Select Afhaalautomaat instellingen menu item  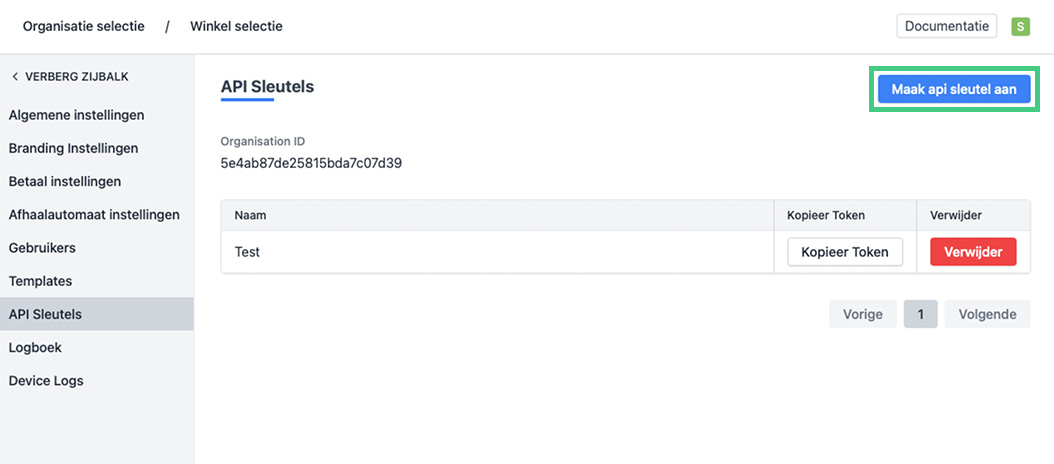[x=94, y=214]
